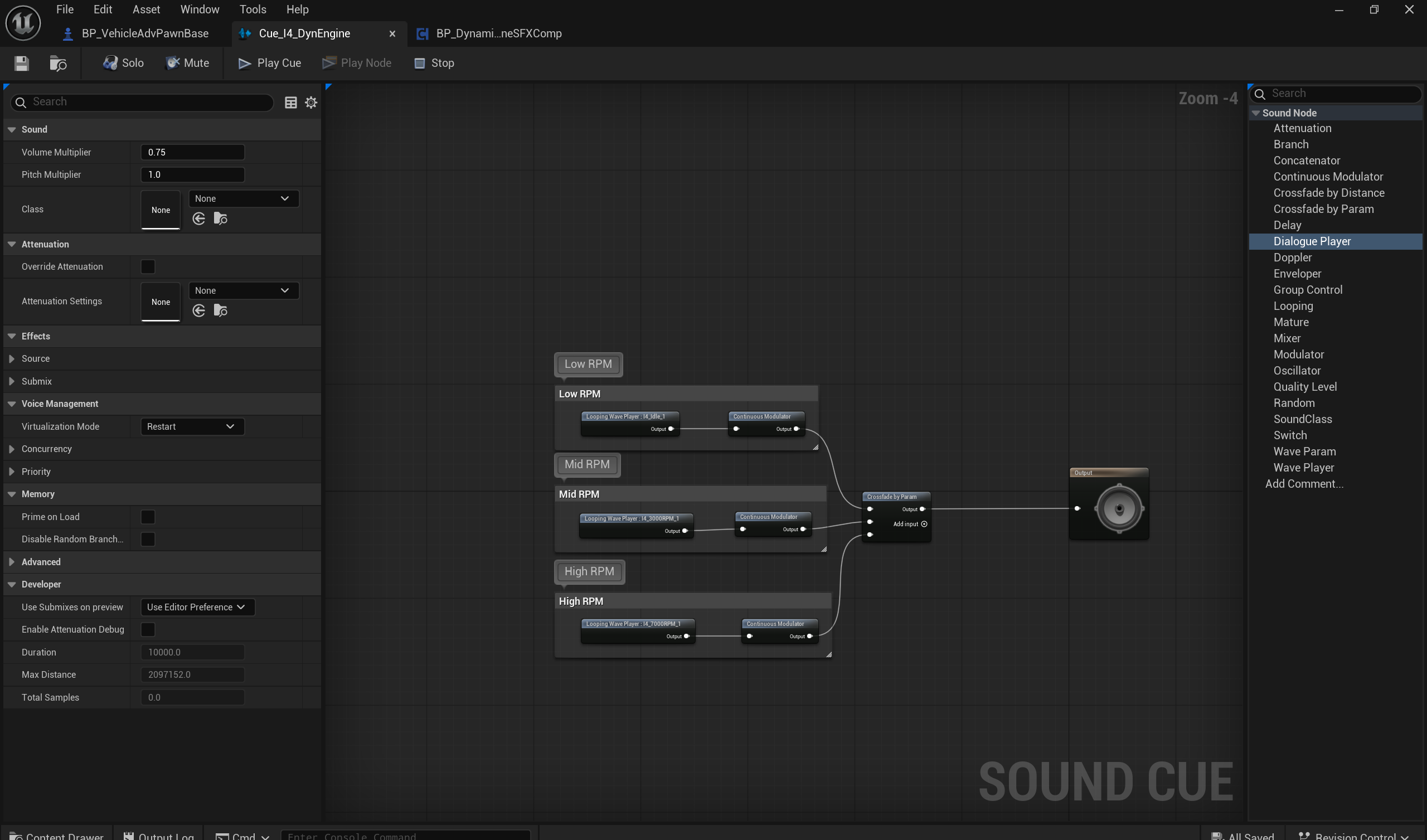This screenshot has height=840, width=1427.
Task: Click the Browse to asset in content icon
Action: pyautogui.click(x=58, y=63)
